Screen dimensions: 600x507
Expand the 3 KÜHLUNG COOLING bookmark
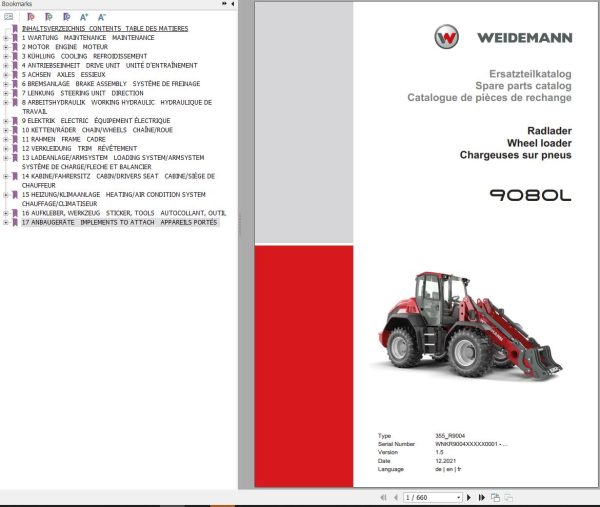tap(6, 56)
